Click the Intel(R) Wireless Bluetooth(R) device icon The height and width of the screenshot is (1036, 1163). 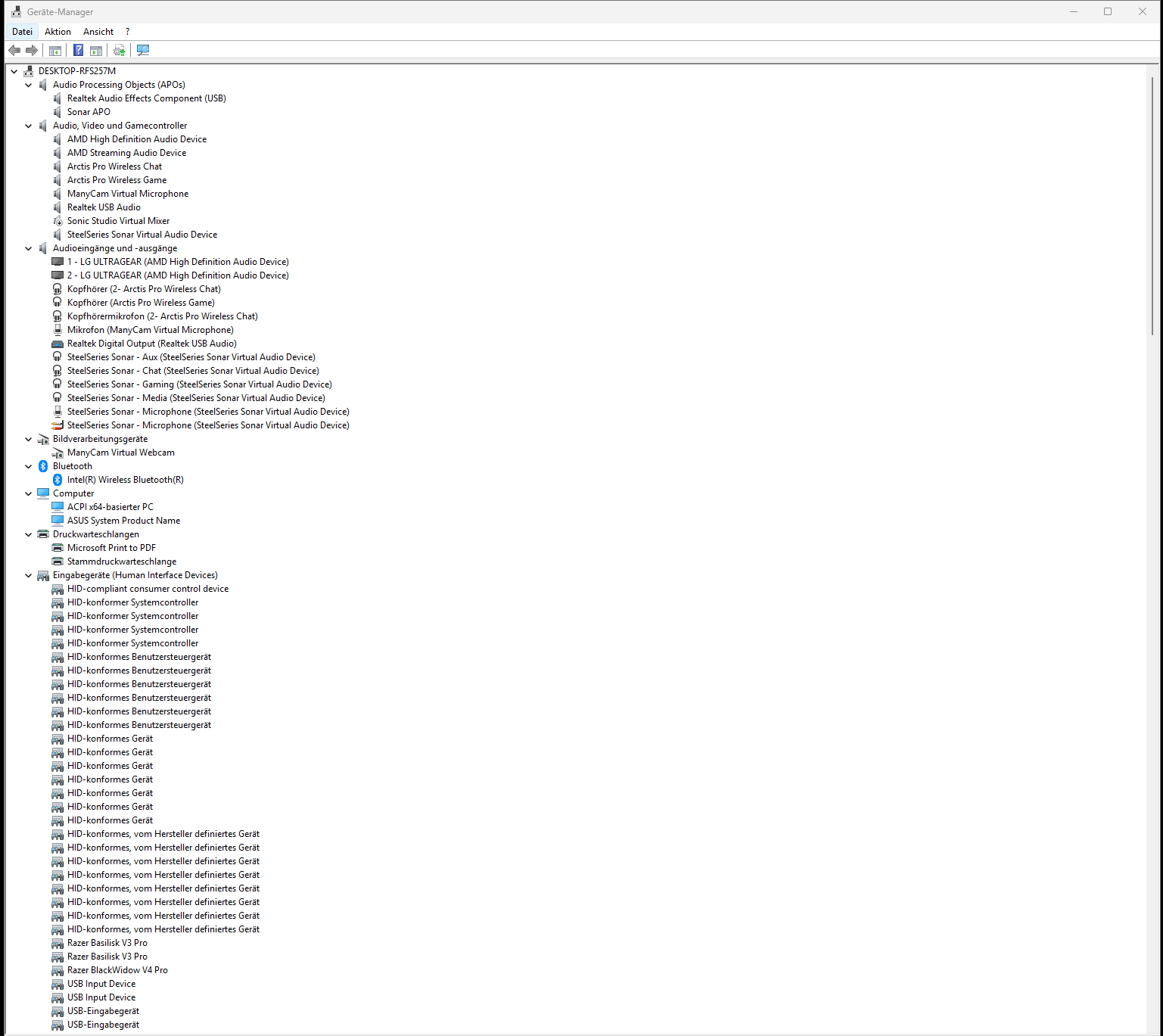[x=58, y=480]
